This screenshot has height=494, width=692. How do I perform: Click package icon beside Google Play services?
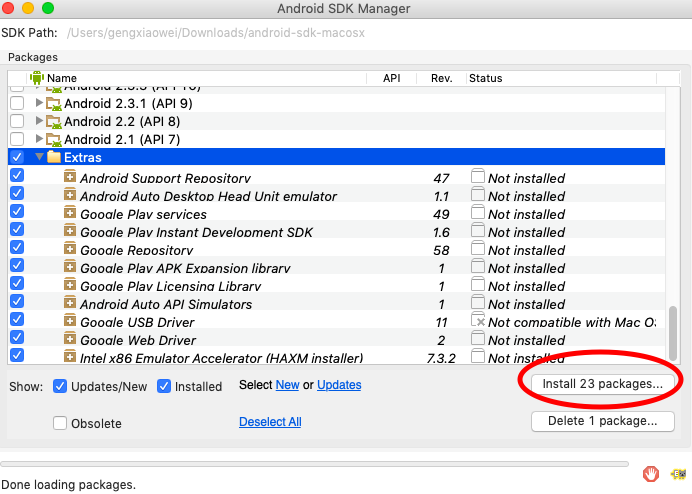(70, 212)
